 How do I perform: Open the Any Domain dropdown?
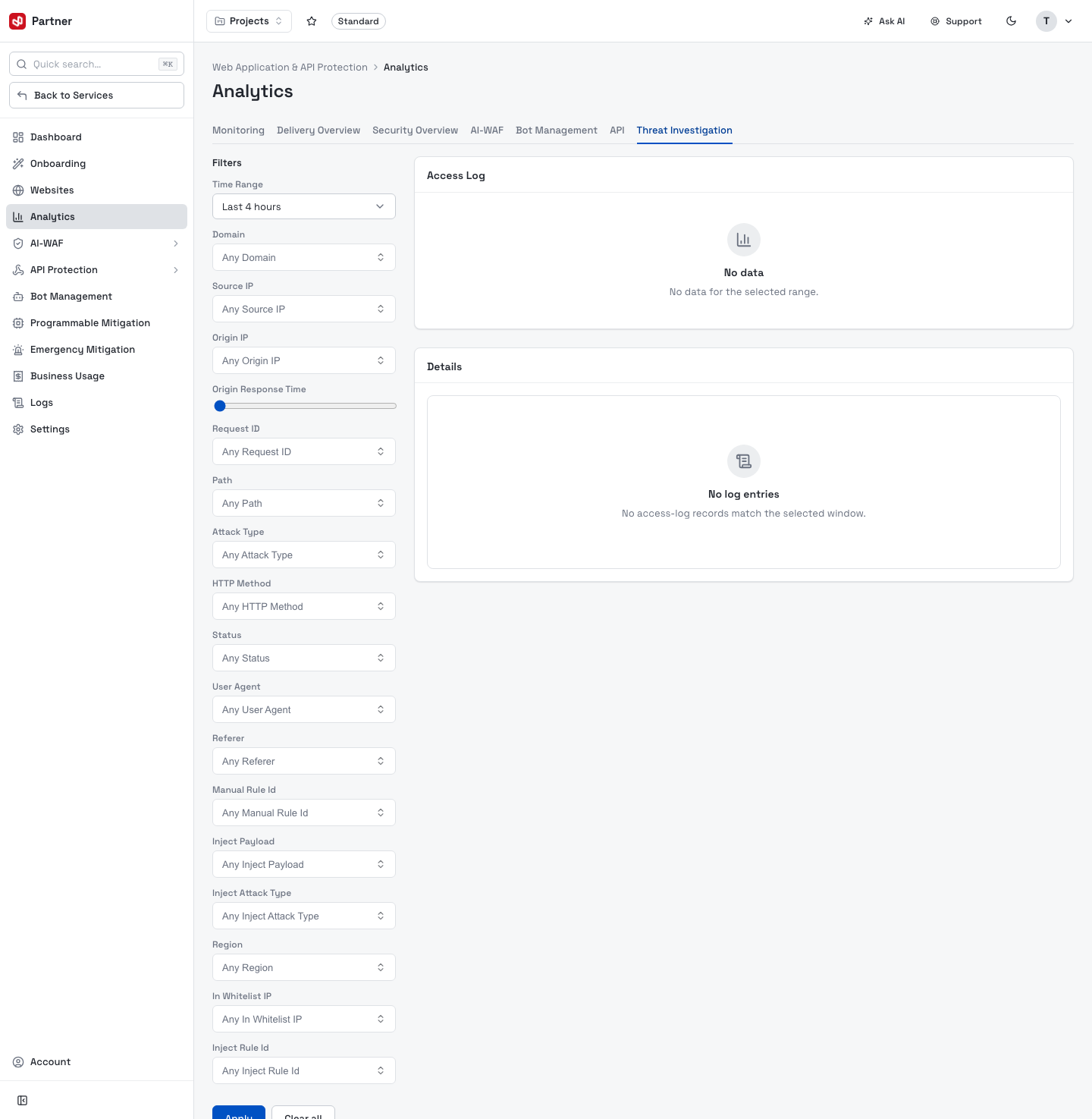click(304, 257)
